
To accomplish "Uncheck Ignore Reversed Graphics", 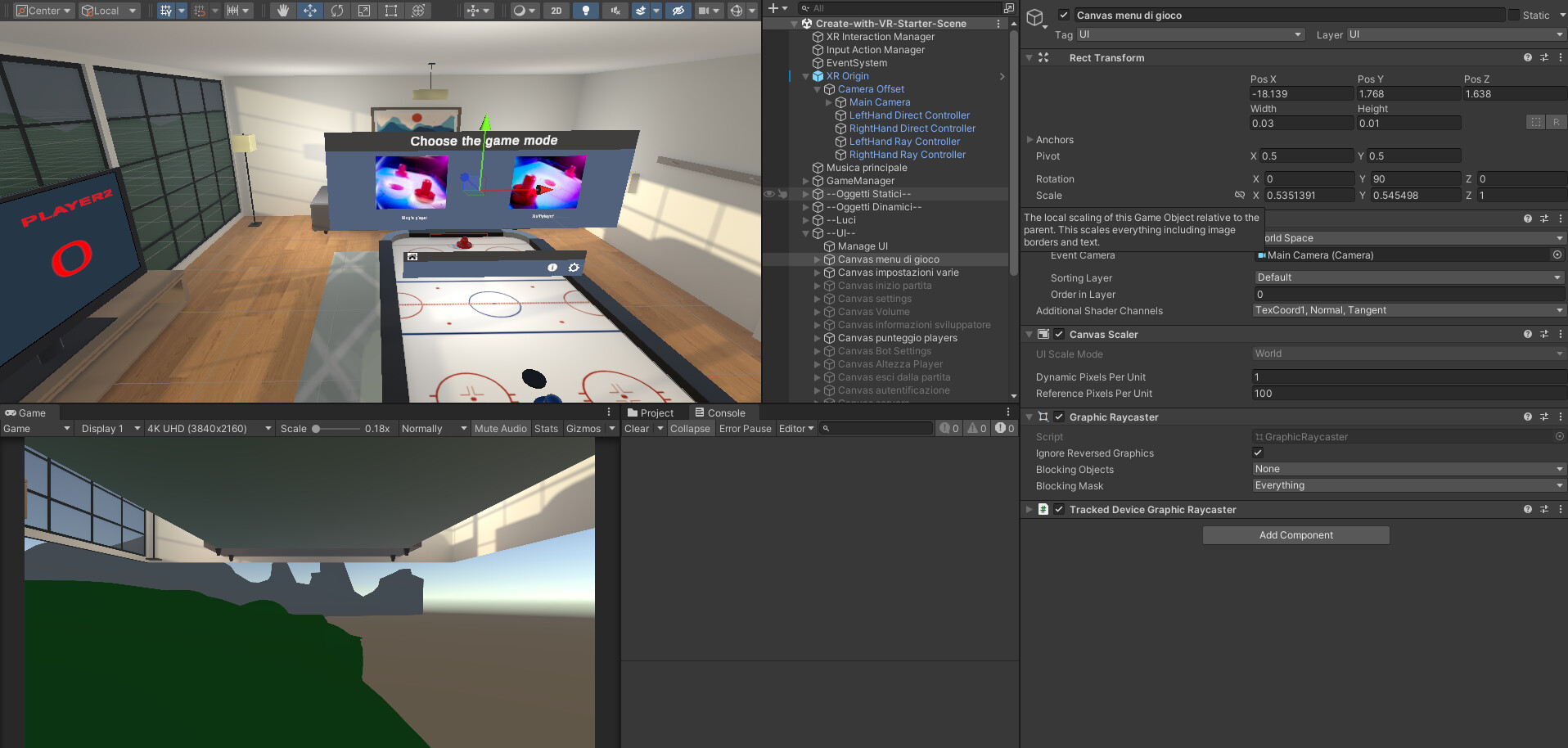I will coord(1258,453).
